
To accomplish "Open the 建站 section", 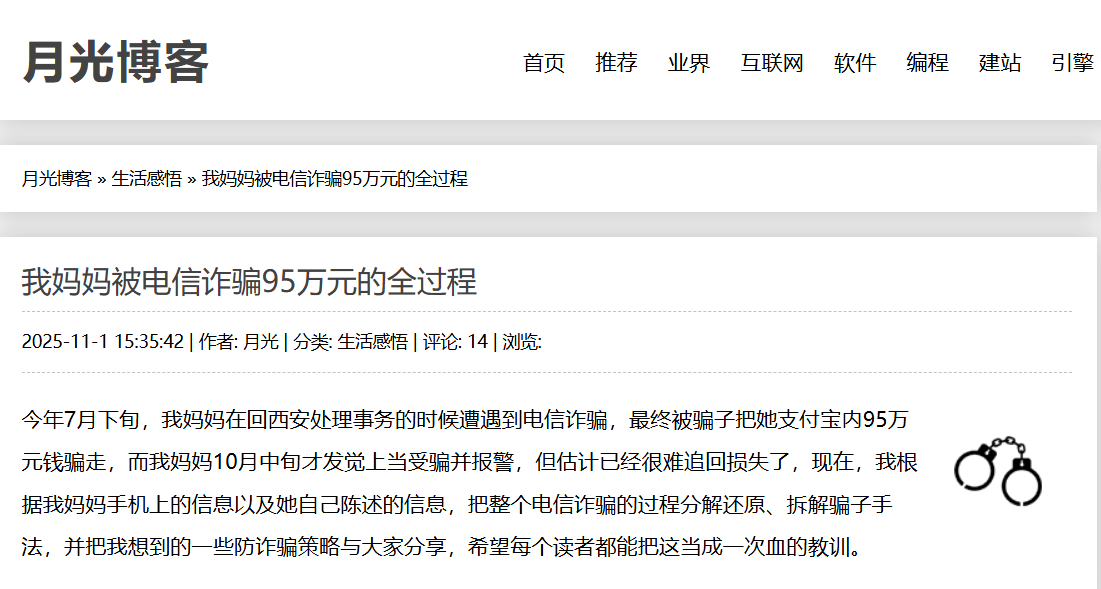I will (999, 63).
